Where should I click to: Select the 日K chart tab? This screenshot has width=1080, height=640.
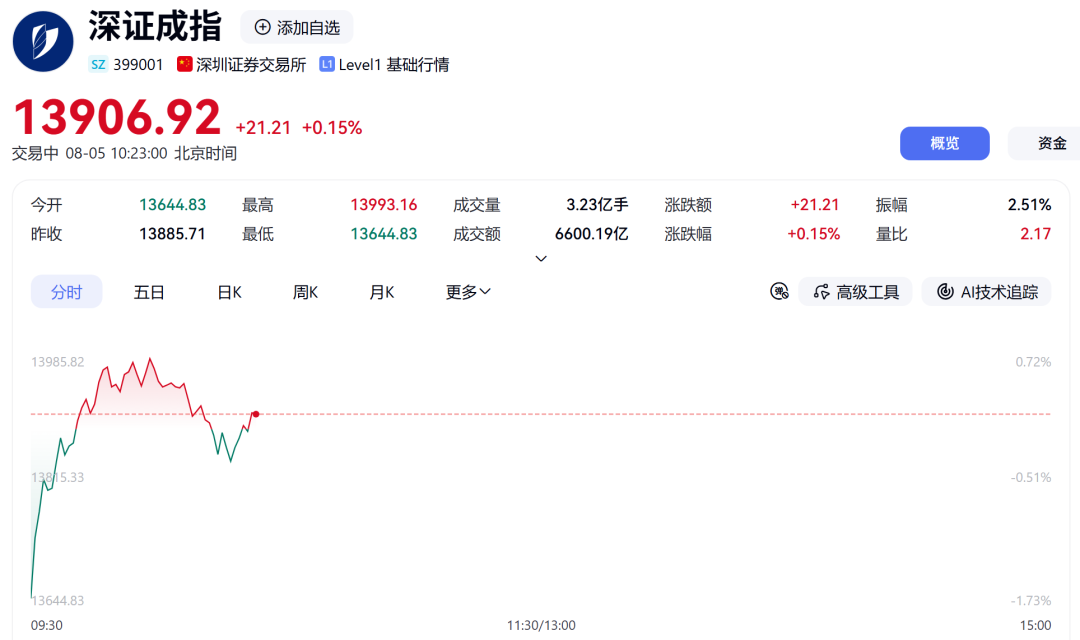click(x=229, y=292)
